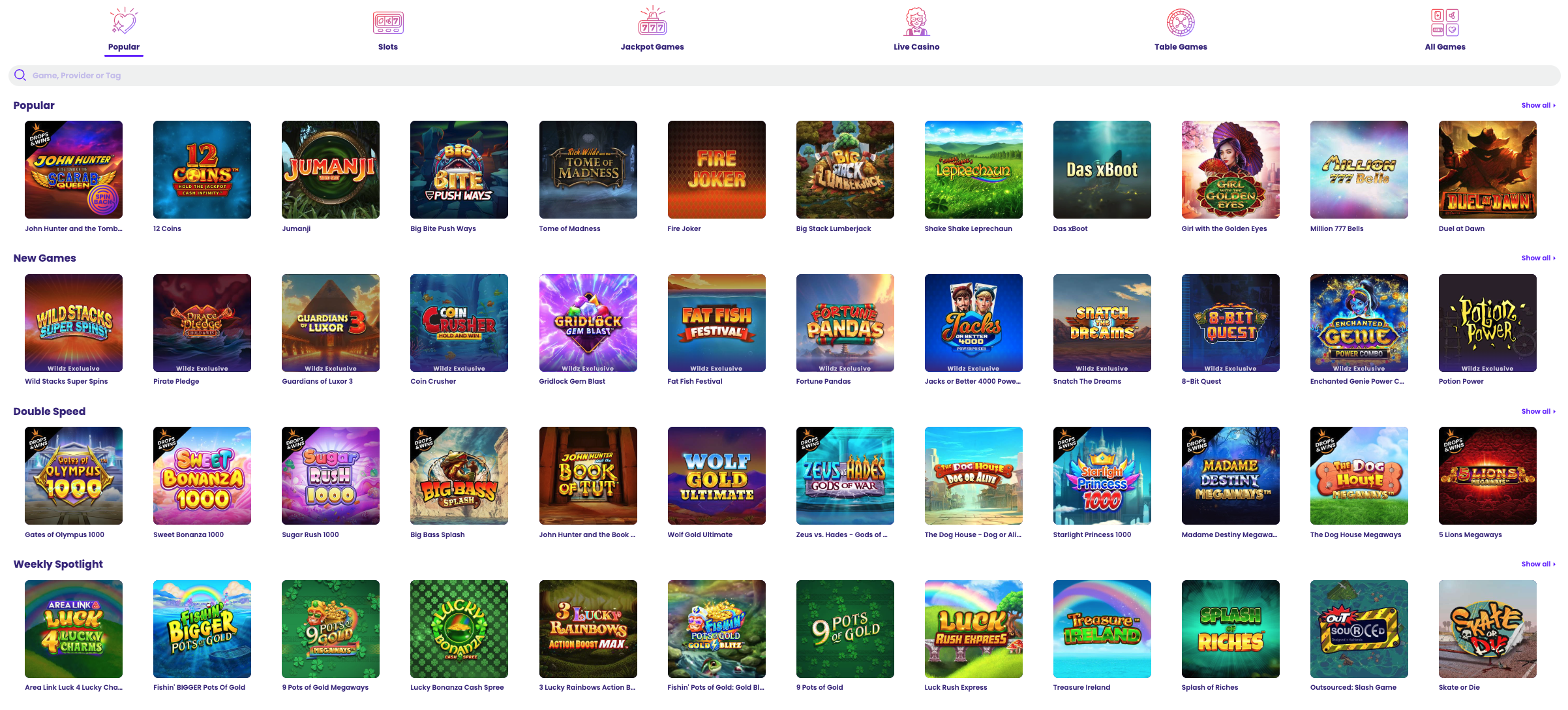Open the Wolf Gold Ultimate thumbnail
This screenshot has width=1568, height=710.
click(x=717, y=476)
